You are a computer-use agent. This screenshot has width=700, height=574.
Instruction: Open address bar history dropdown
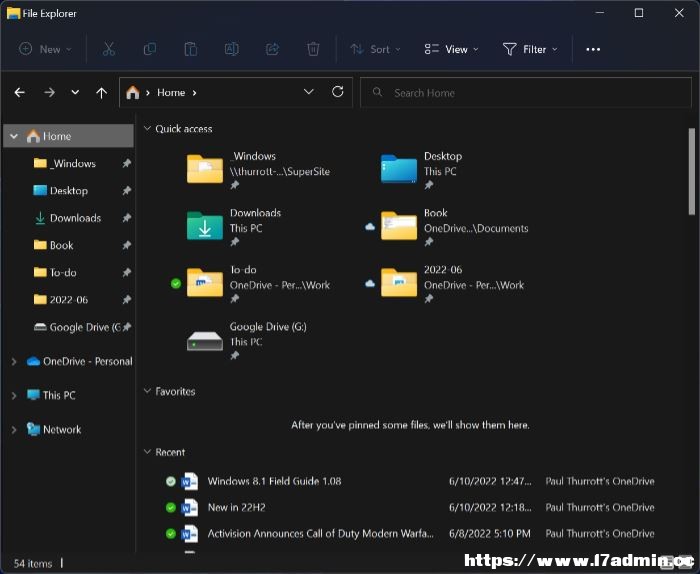308,92
